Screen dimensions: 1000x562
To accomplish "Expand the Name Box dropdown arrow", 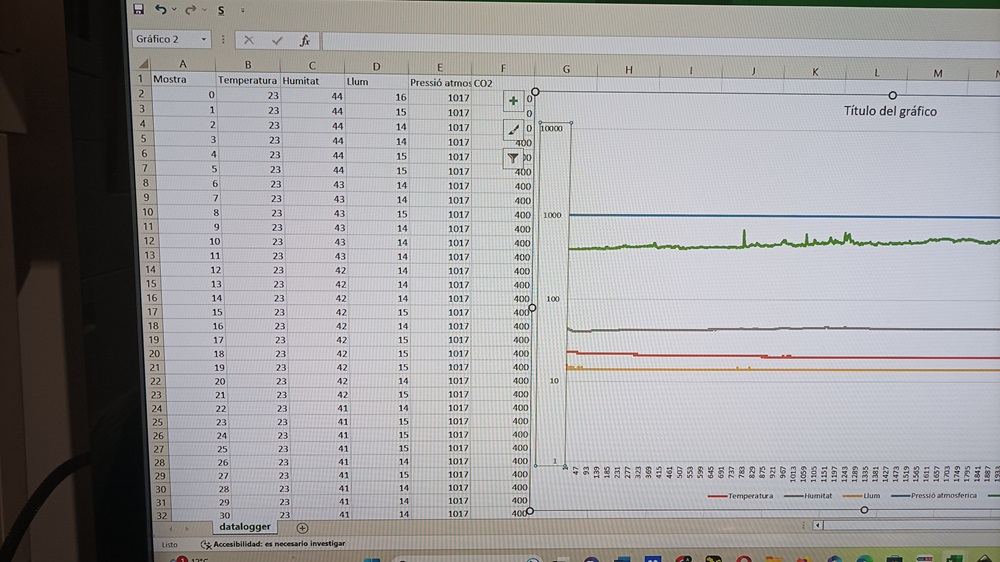I will (x=204, y=40).
